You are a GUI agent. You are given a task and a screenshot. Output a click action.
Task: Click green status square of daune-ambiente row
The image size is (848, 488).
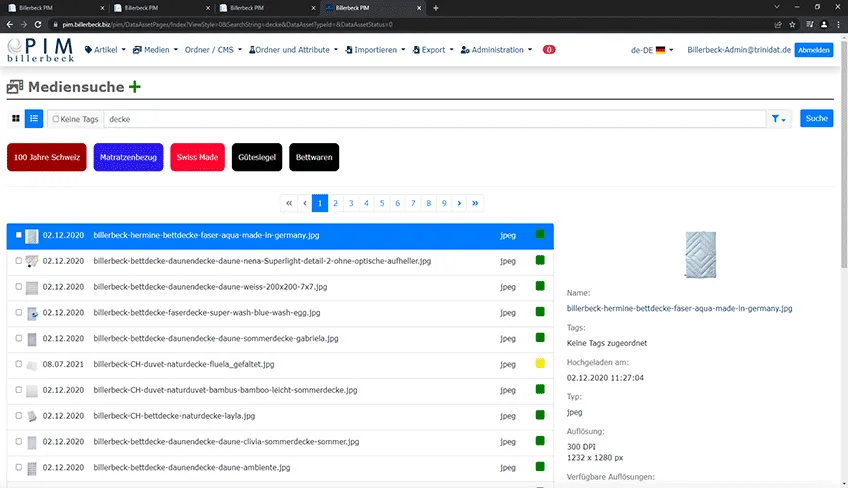click(540, 466)
